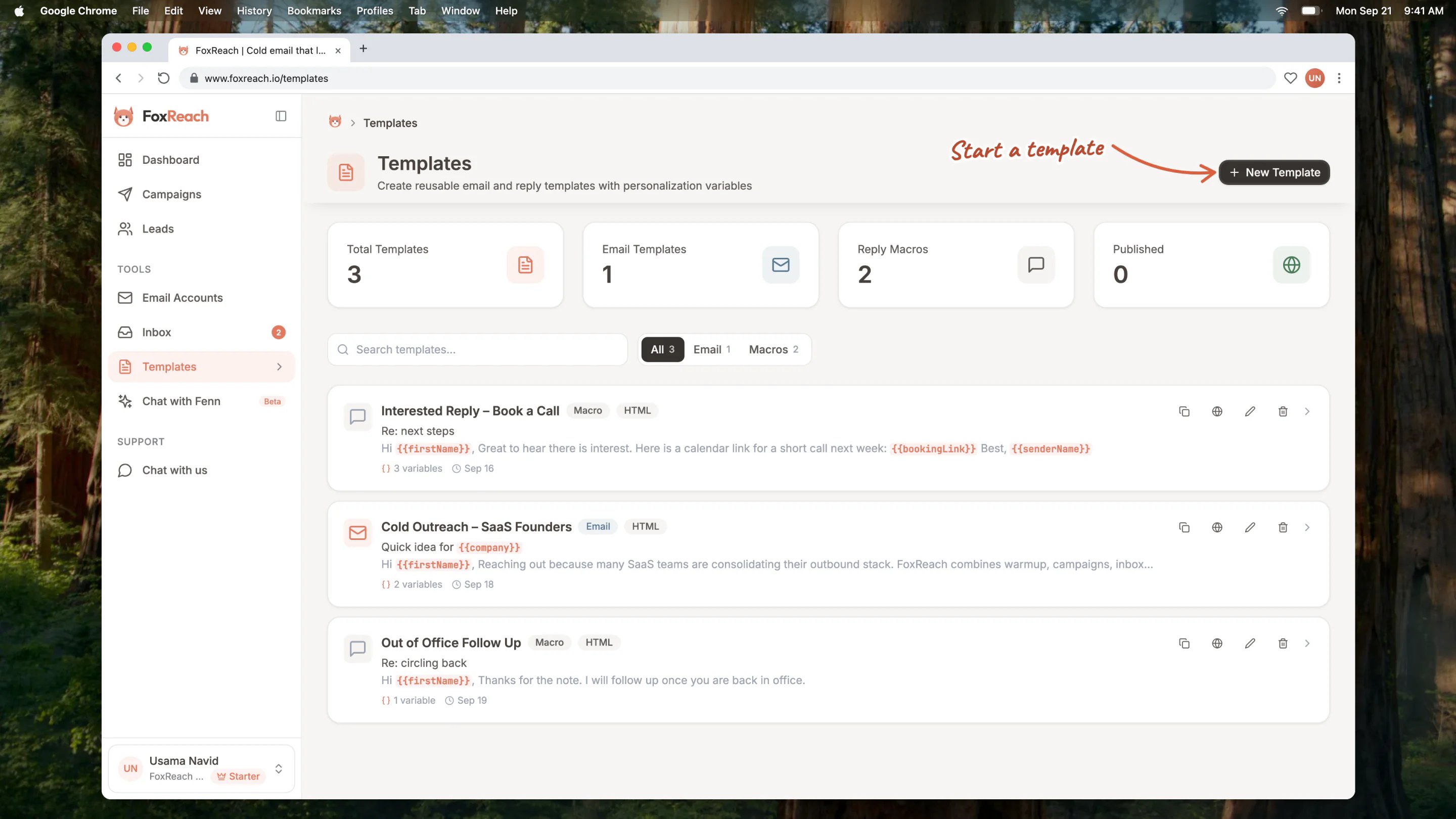Go back to previous page

[x=119, y=78]
